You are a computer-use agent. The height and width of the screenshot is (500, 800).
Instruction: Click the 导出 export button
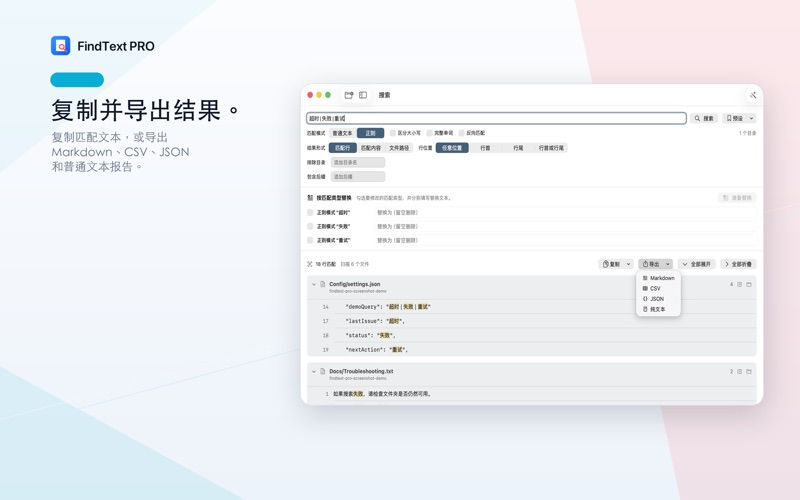tap(651, 264)
